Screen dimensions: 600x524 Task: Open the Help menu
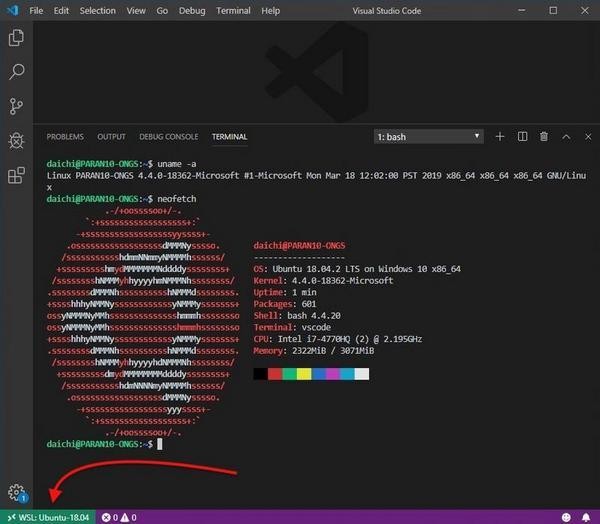pyautogui.click(x=271, y=11)
